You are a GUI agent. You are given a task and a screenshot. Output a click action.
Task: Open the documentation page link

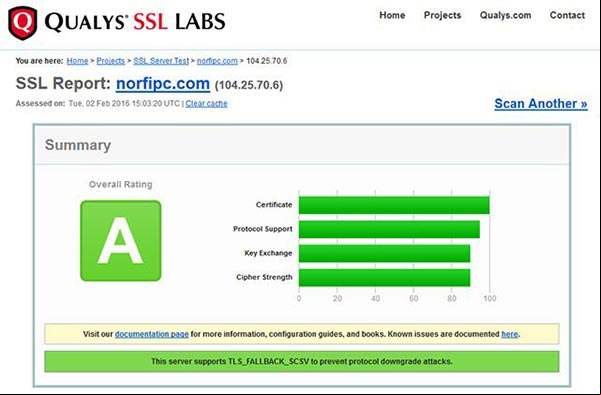152,334
